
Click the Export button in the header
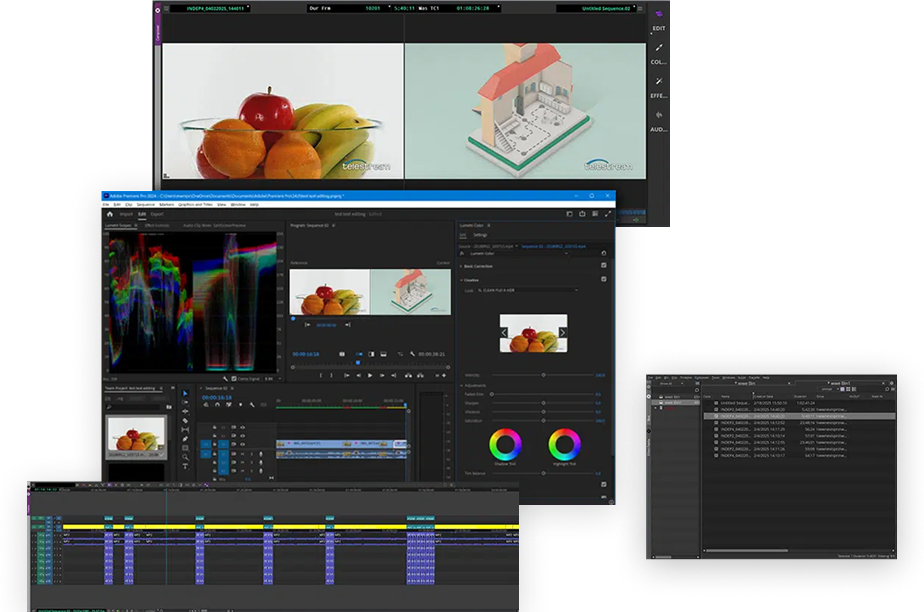click(159, 214)
